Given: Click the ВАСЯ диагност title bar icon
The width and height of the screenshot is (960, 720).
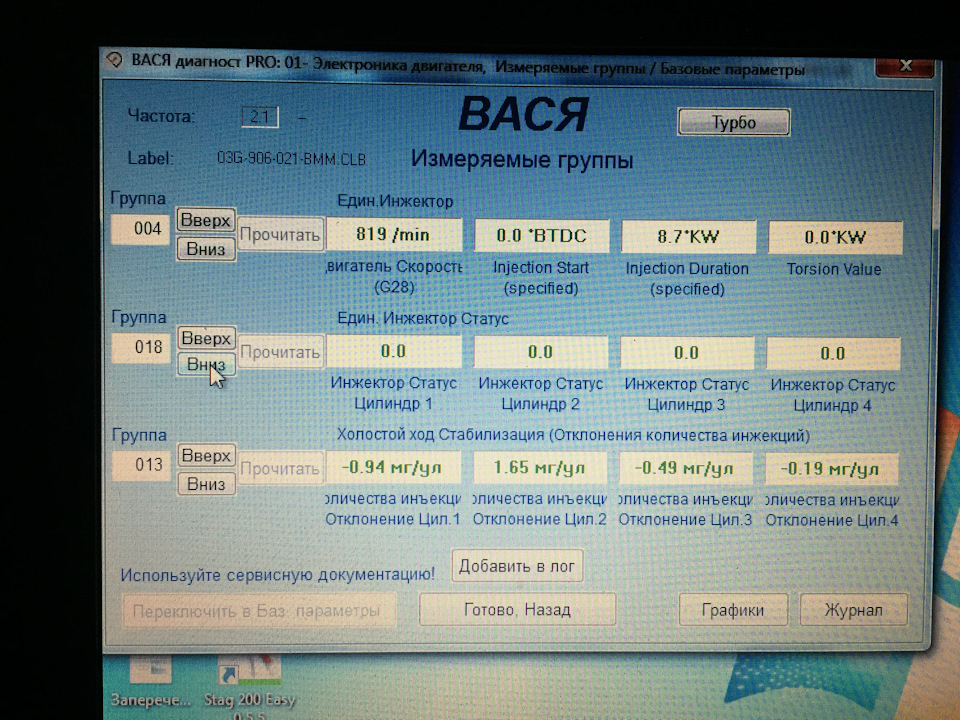Looking at the screenshot, I should 114,59.
